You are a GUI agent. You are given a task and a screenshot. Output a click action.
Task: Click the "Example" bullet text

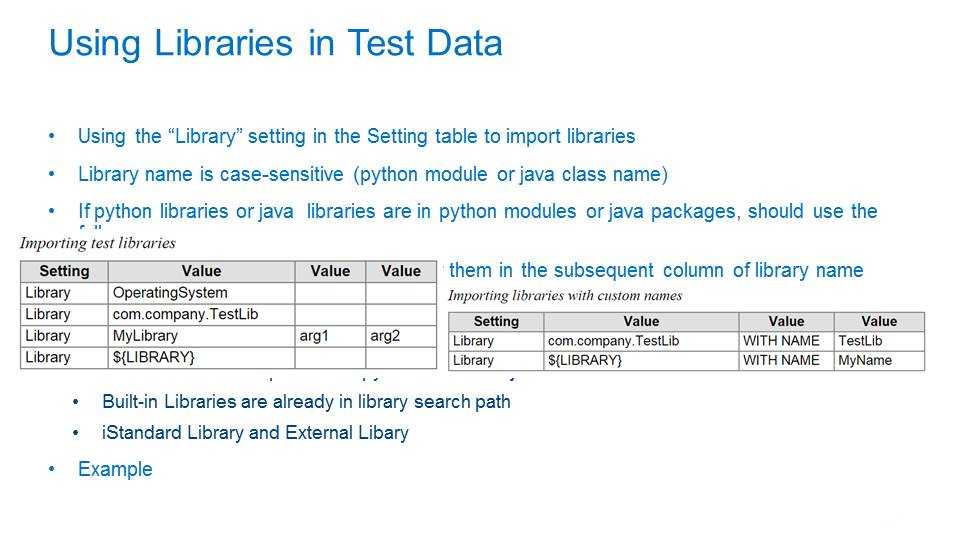[115, 469]
